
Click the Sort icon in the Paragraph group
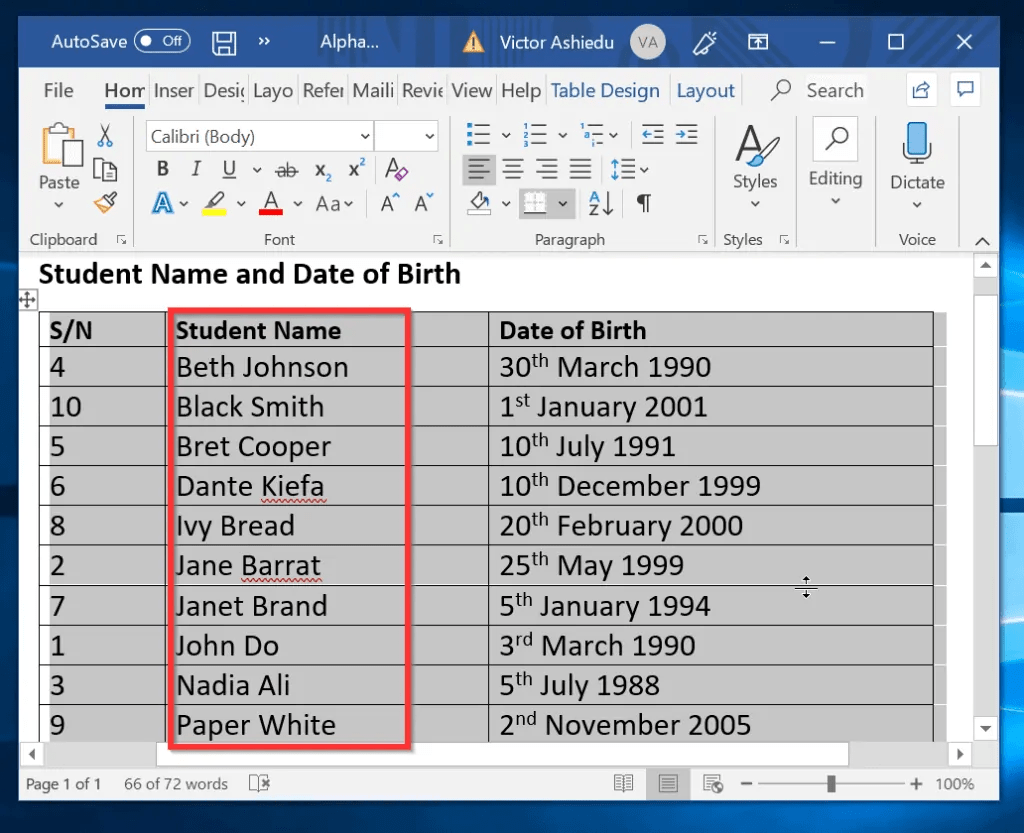[x=600, y=203]
